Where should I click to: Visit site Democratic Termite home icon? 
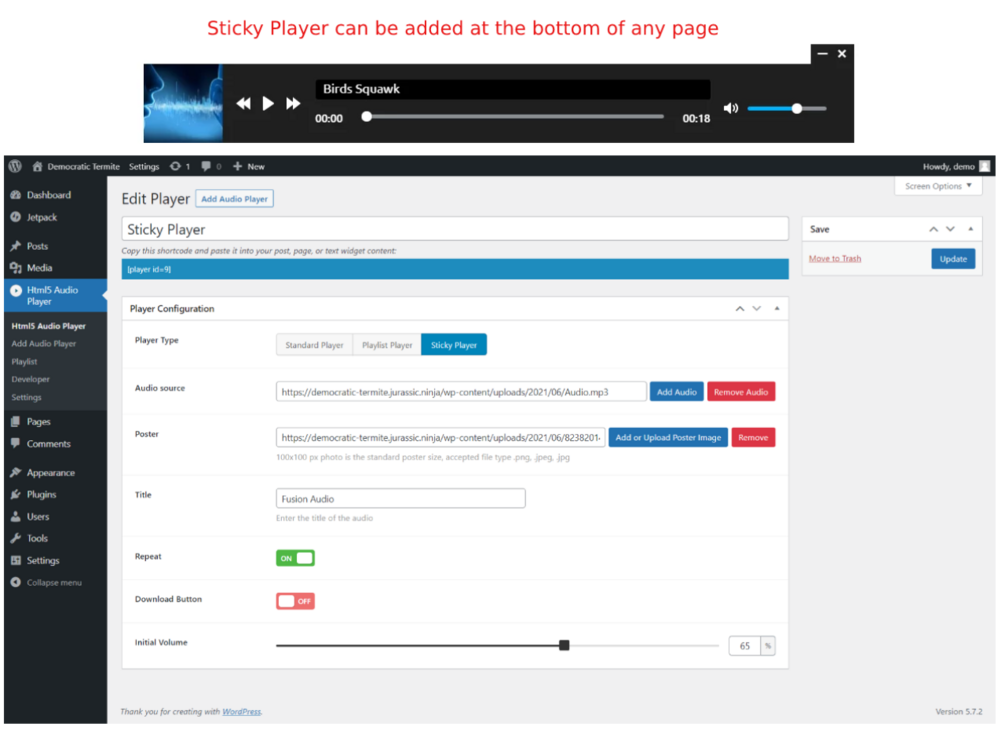[x=37, y=166]
